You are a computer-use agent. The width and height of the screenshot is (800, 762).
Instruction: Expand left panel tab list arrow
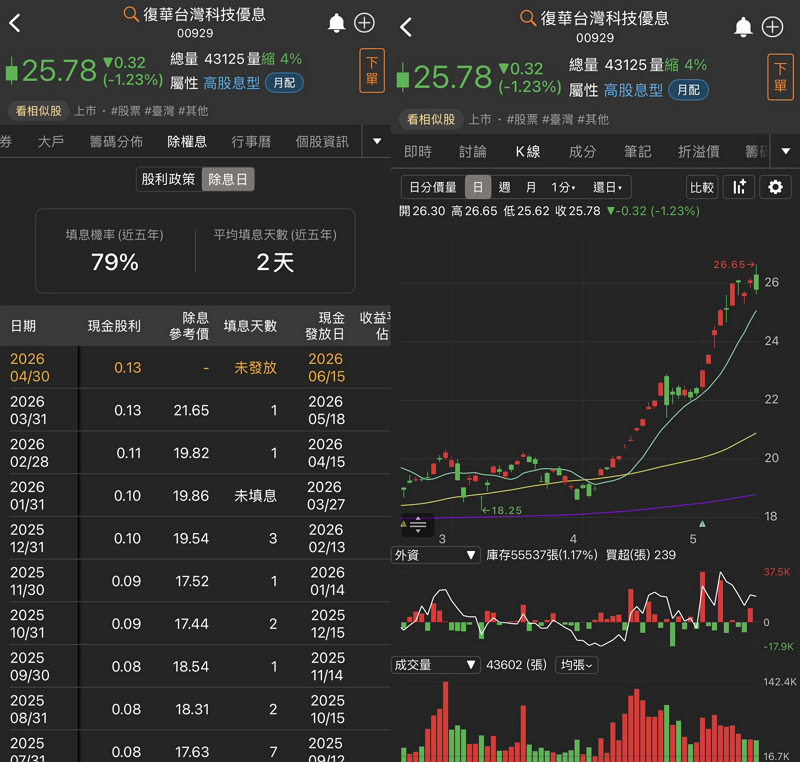[x=377, y=141]
